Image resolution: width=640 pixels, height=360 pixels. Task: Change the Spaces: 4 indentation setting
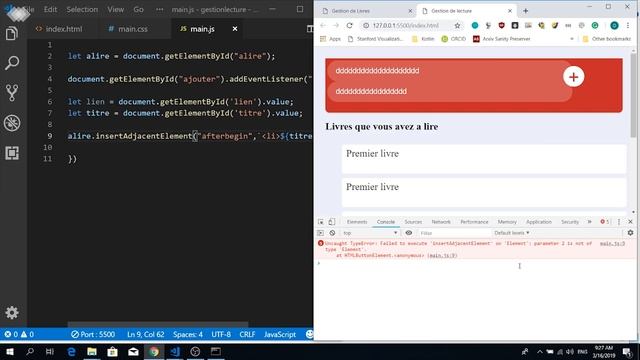pyautogui.click(x=188, y=335)
